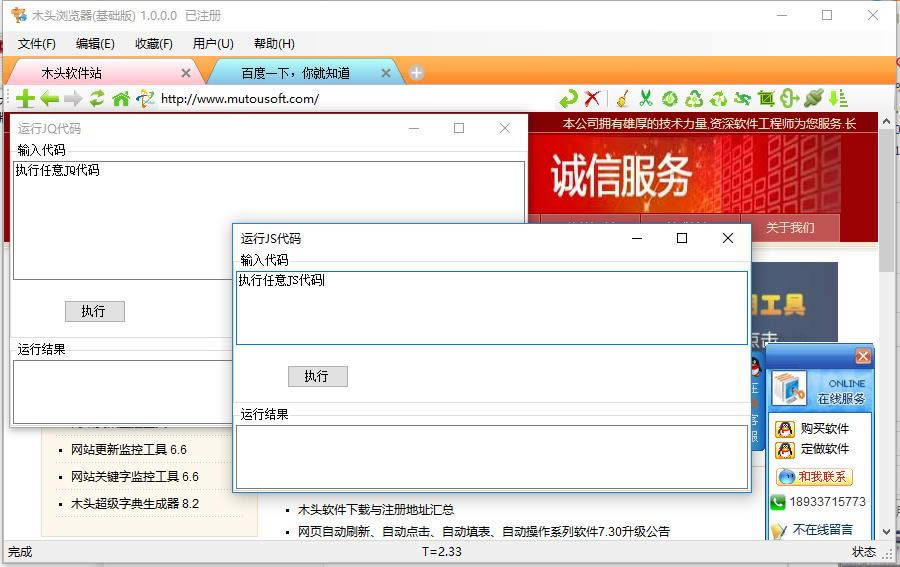Open the 购买软件 QQ link
This screenshot has height=567, width=900.
[x=824, y=429]
